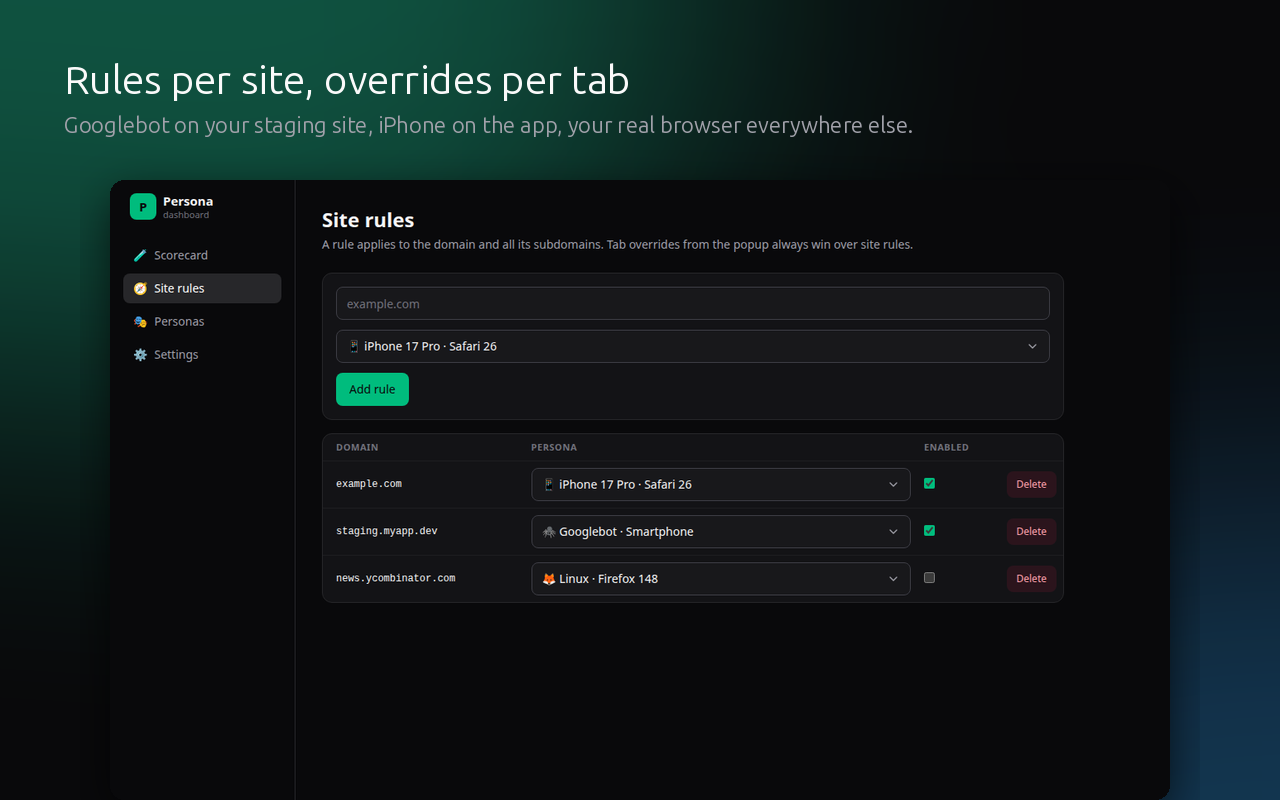This screenshot has width=1280, height=800.
Task: Click the fox icon beside Linux Firefox
Action: pyautogui.click(x=549, y=578)
